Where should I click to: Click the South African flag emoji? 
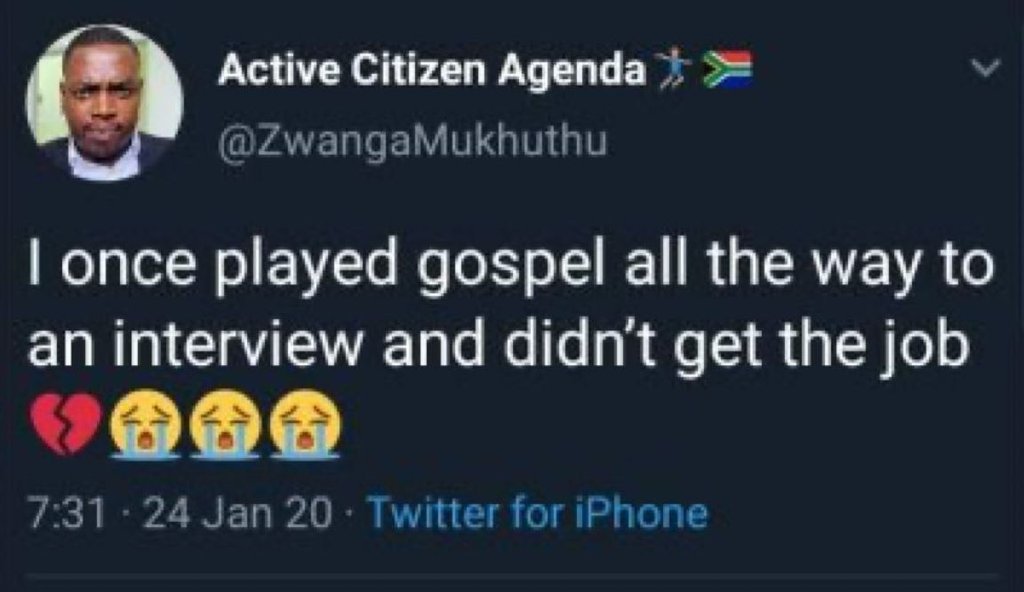click(x=726, y=66)
